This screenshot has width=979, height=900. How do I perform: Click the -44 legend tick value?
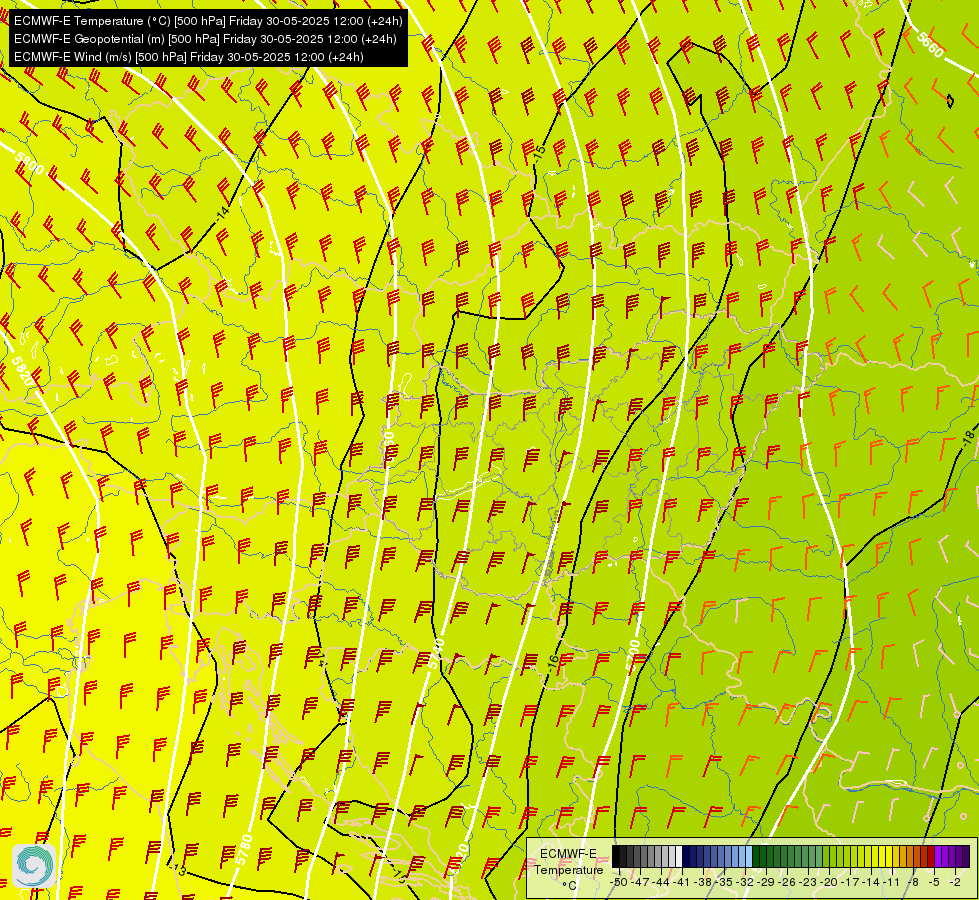coord(661,882)
